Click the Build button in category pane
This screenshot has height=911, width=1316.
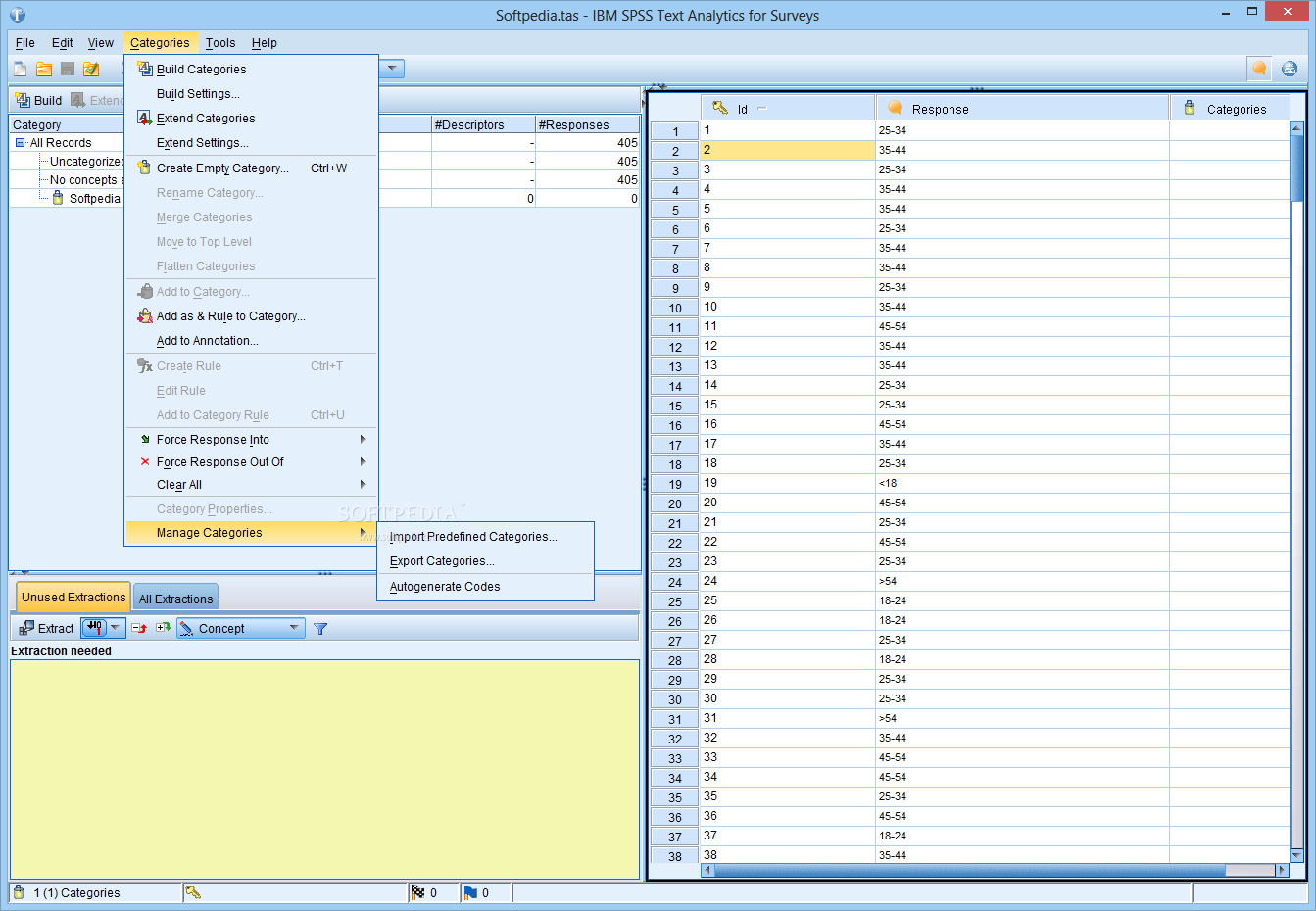39,100
